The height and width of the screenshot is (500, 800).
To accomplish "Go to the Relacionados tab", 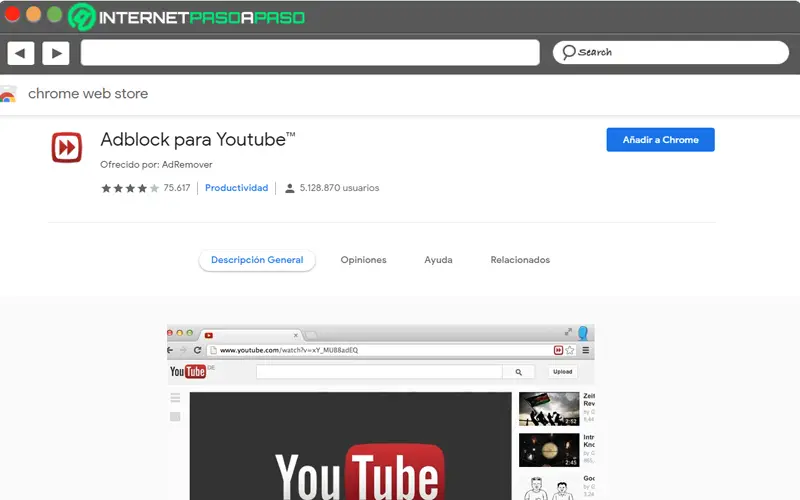I will click(520, 260).
